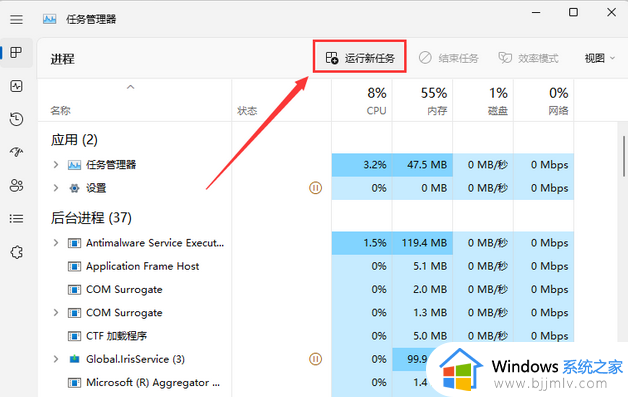Click the CTF 加载程序 process icon

pyautogui.click(x=74, y=336)
